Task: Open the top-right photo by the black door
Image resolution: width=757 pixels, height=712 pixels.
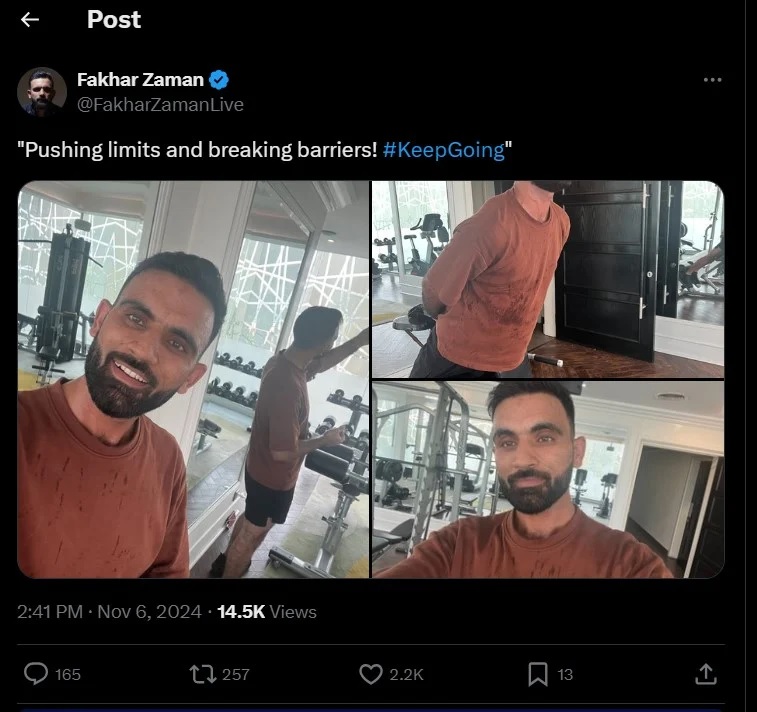Action: pos(548,279)
